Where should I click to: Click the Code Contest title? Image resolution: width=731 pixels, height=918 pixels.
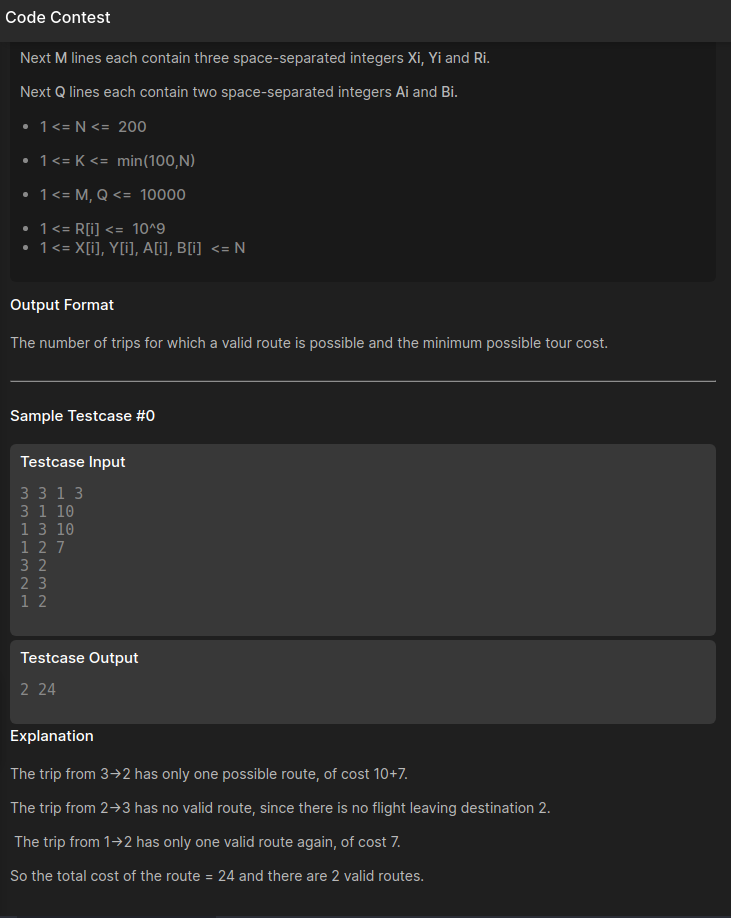pos(58,18)
